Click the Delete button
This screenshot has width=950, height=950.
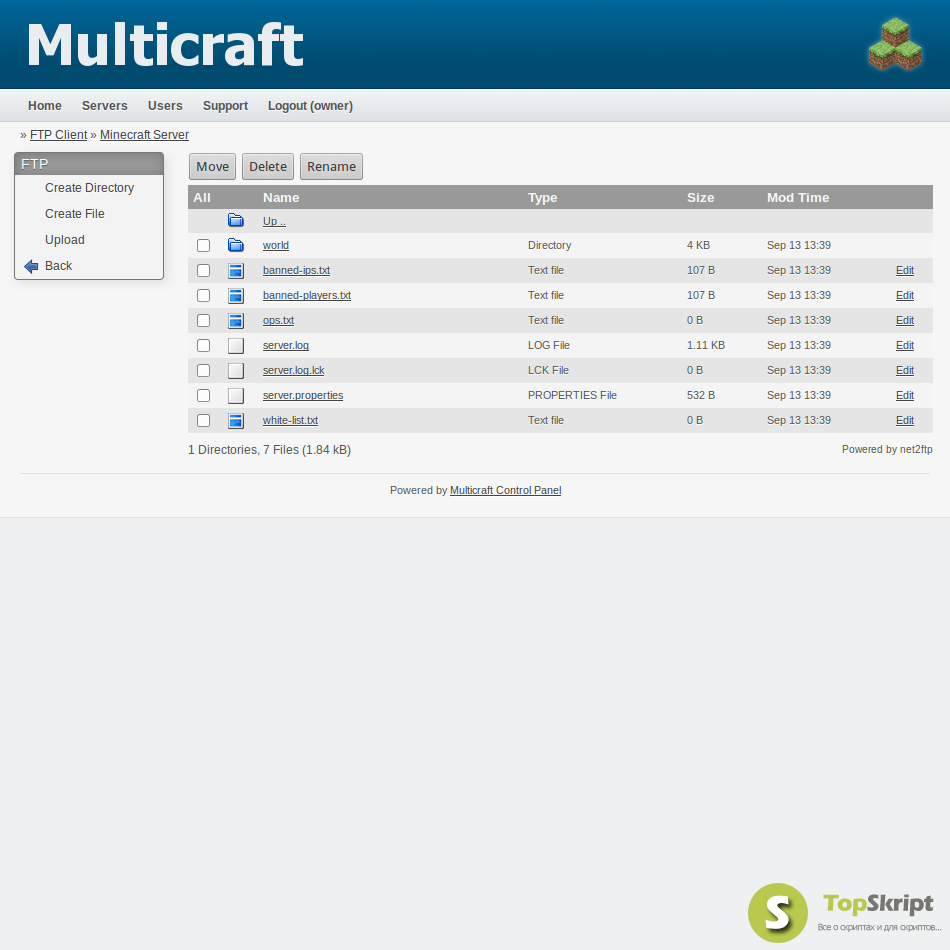click(268, 167)
